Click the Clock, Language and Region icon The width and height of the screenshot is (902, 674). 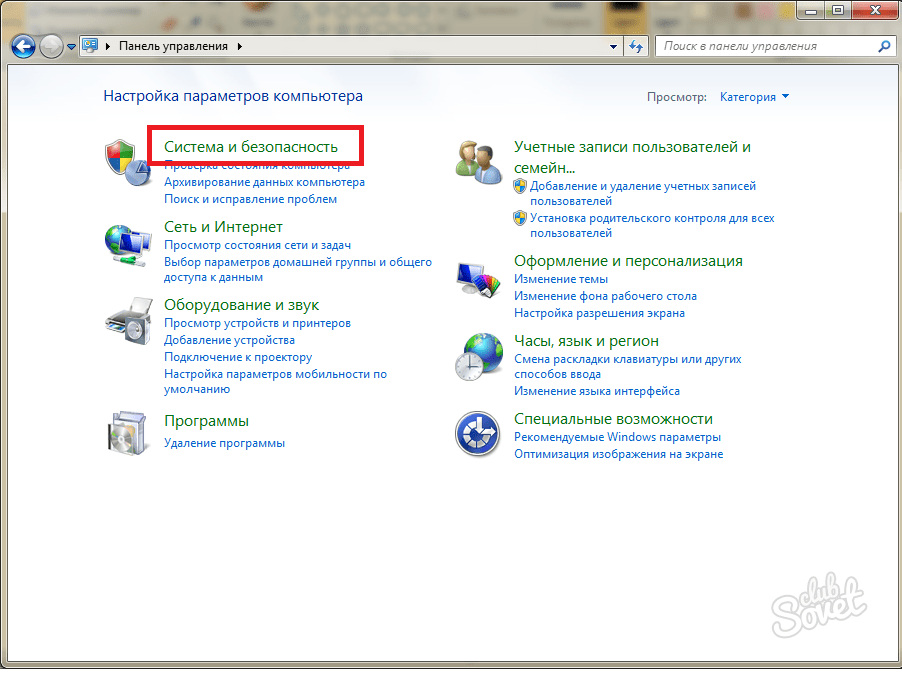coord(477,357)
